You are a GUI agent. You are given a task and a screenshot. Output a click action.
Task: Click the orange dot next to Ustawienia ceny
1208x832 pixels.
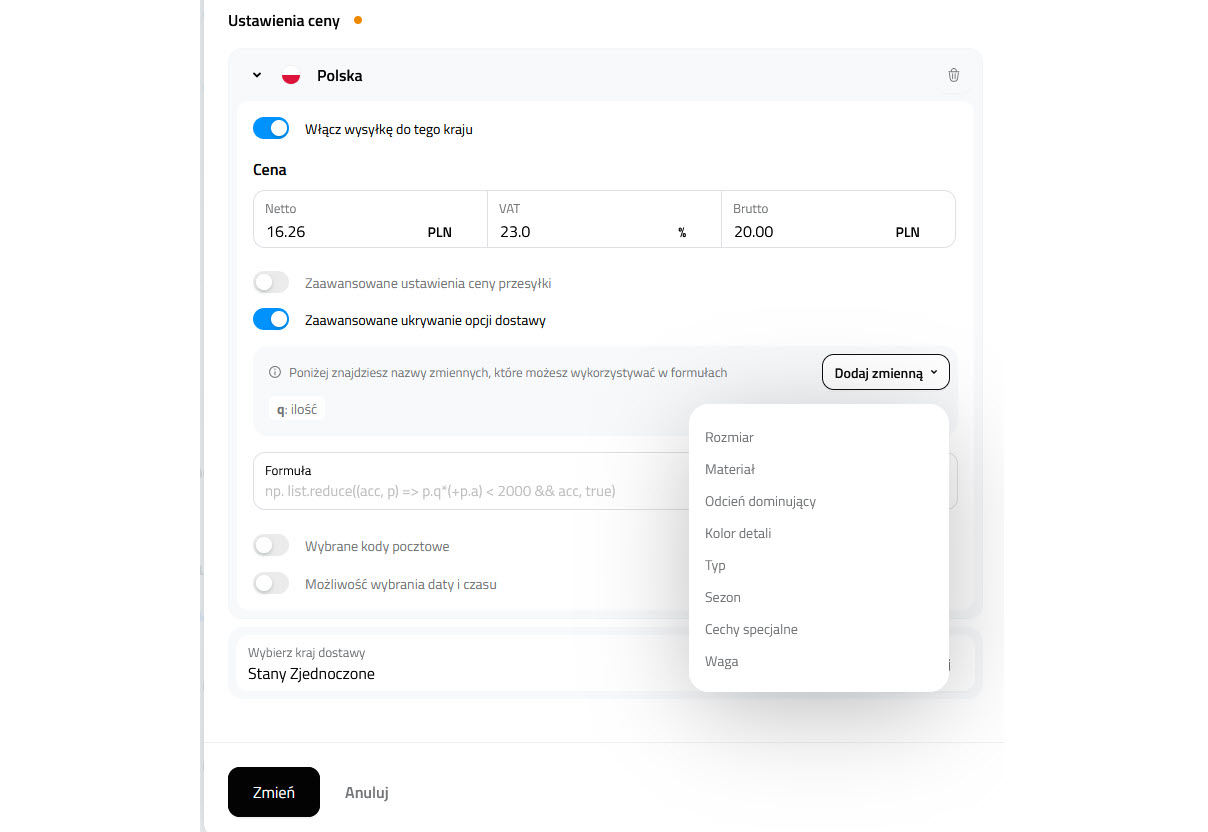point(358,20)
